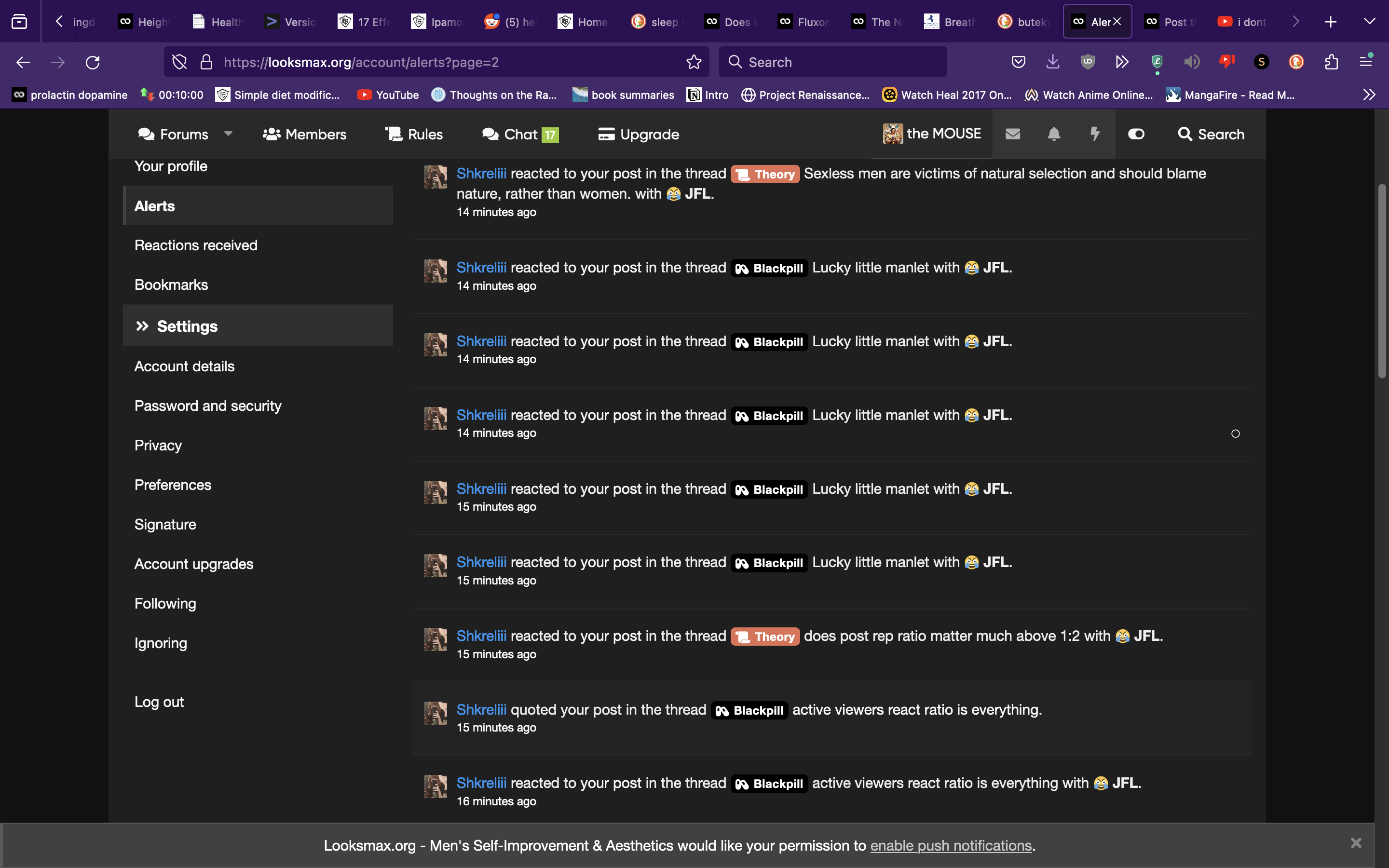Click the page vertical scrollbar thumb
Screen dimensions: 1389x868
point(1382,281)
